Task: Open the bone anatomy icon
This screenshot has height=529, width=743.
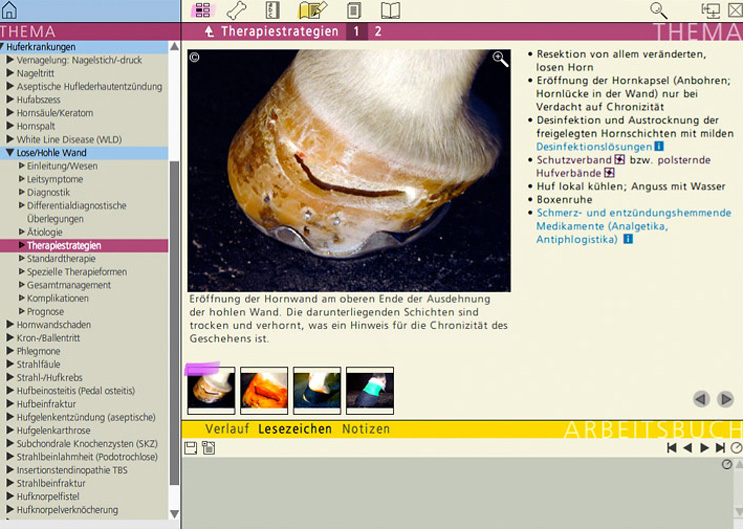Action: coord(236,10)
